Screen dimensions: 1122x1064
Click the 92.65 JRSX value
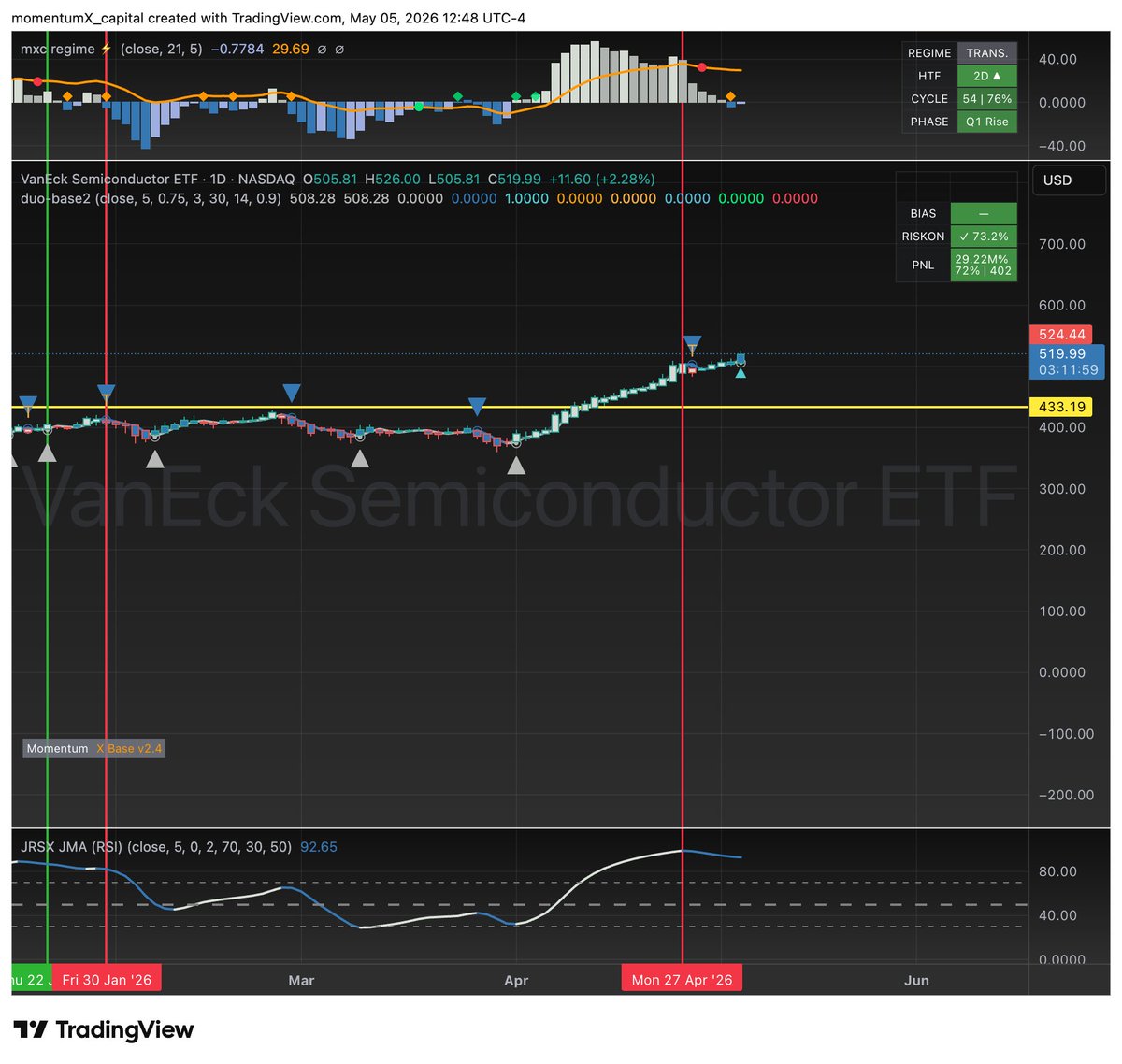pos(319,847)
